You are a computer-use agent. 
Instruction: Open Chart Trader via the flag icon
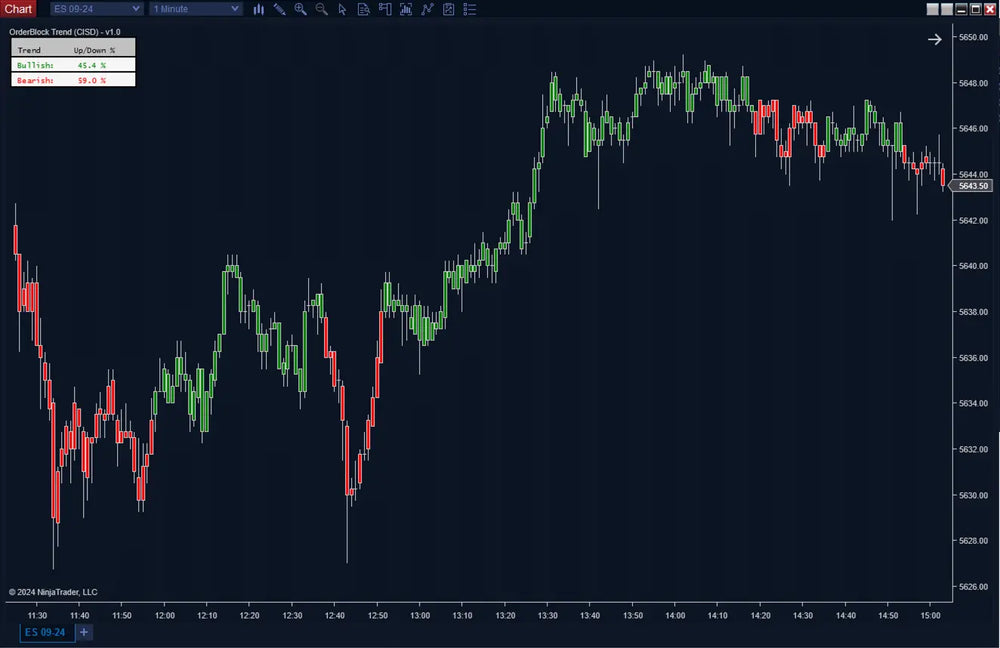tap(385, 9)
